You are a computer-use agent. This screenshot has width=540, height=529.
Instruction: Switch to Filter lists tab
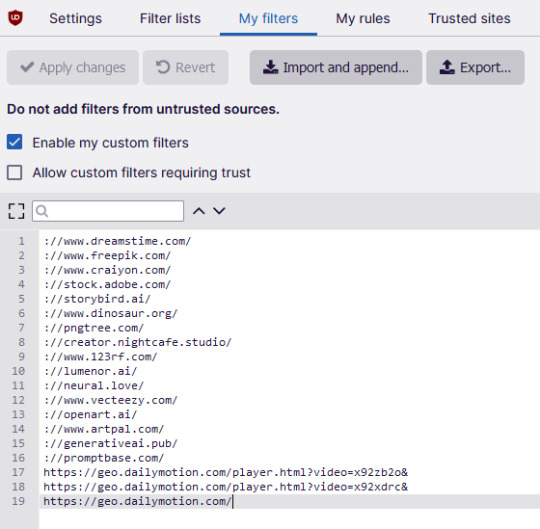170,18
